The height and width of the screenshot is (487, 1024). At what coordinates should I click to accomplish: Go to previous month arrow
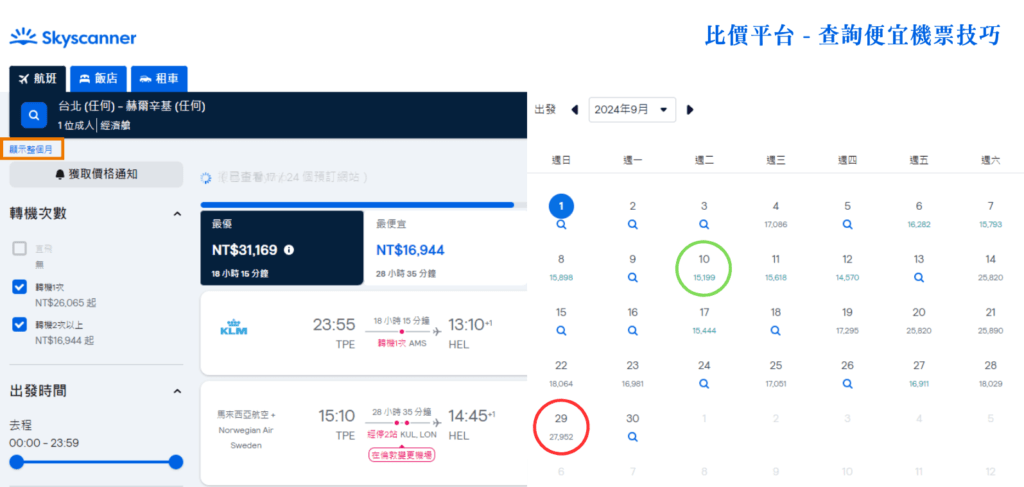(575, 110)
